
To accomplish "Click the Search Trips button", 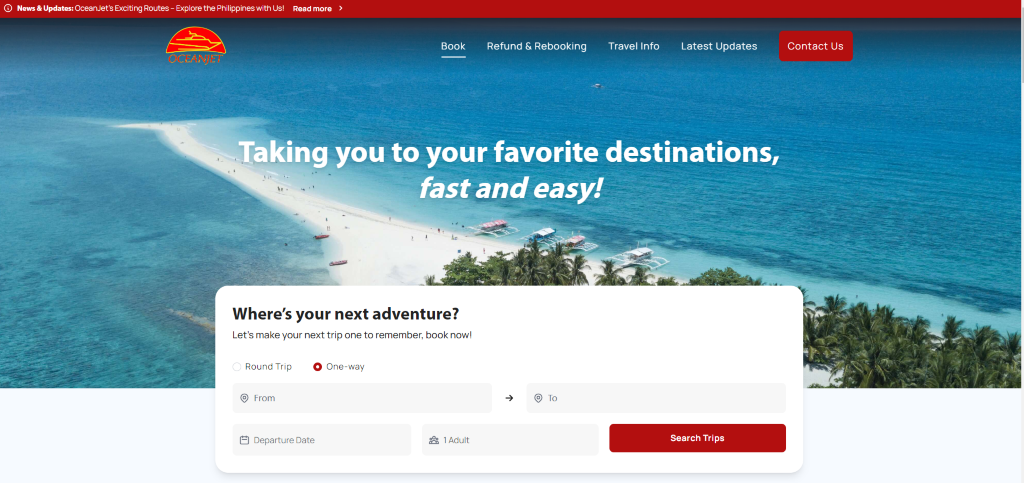I will coord(697,438).
